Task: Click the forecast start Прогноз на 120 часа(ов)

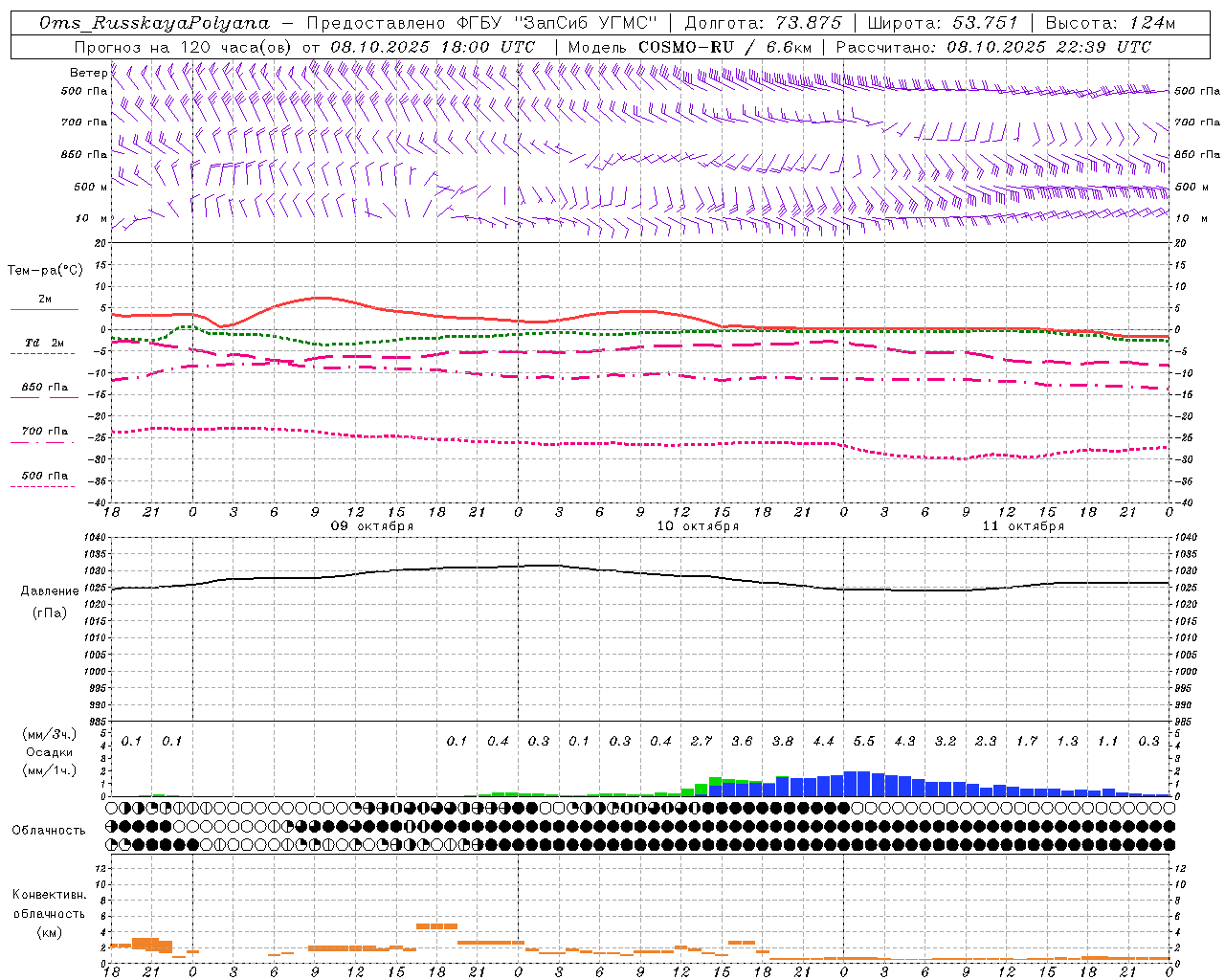Action: [184, 47]
